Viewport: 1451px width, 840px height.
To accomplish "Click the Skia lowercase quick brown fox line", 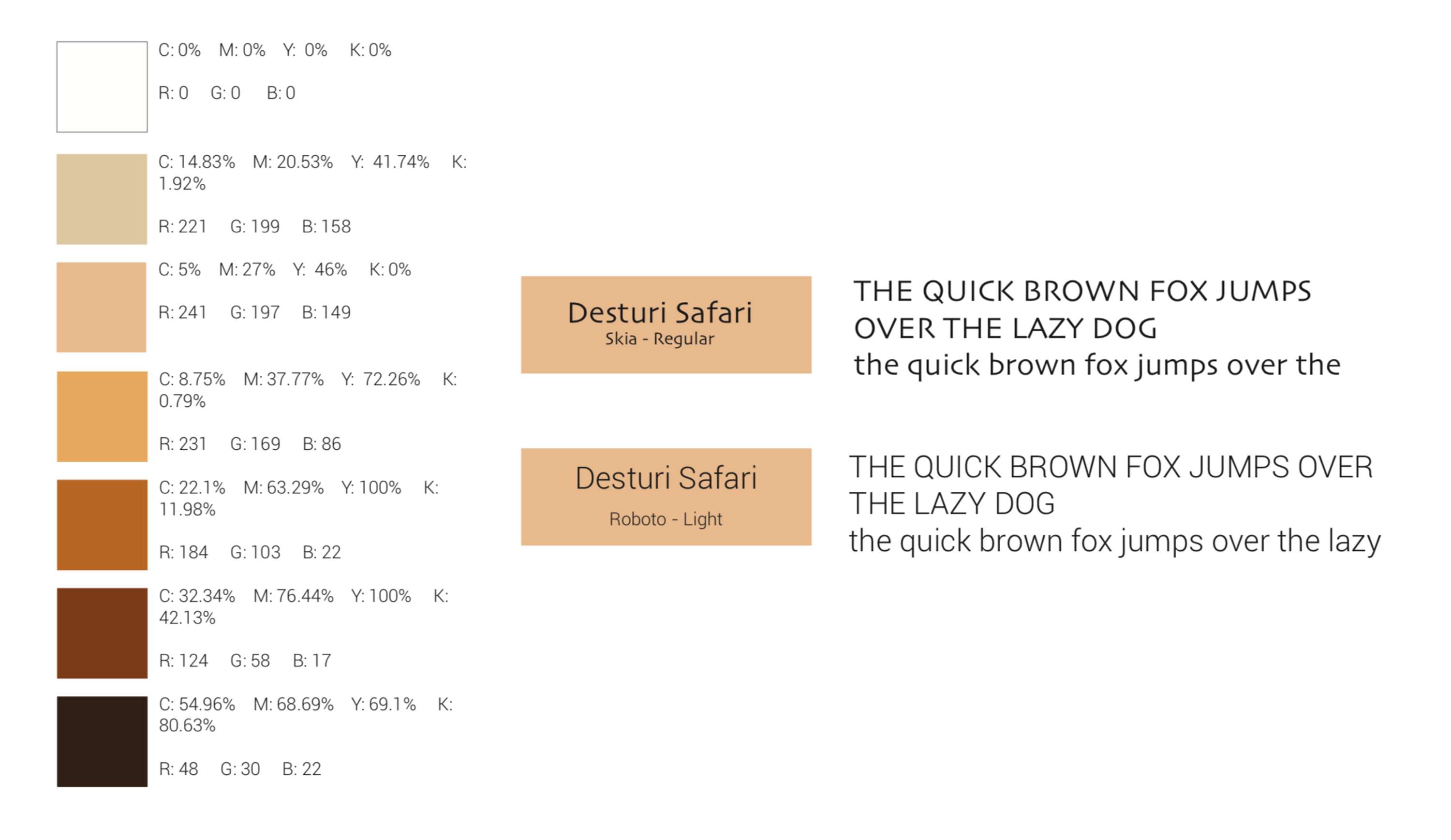I will click(x=1097, y=366).
